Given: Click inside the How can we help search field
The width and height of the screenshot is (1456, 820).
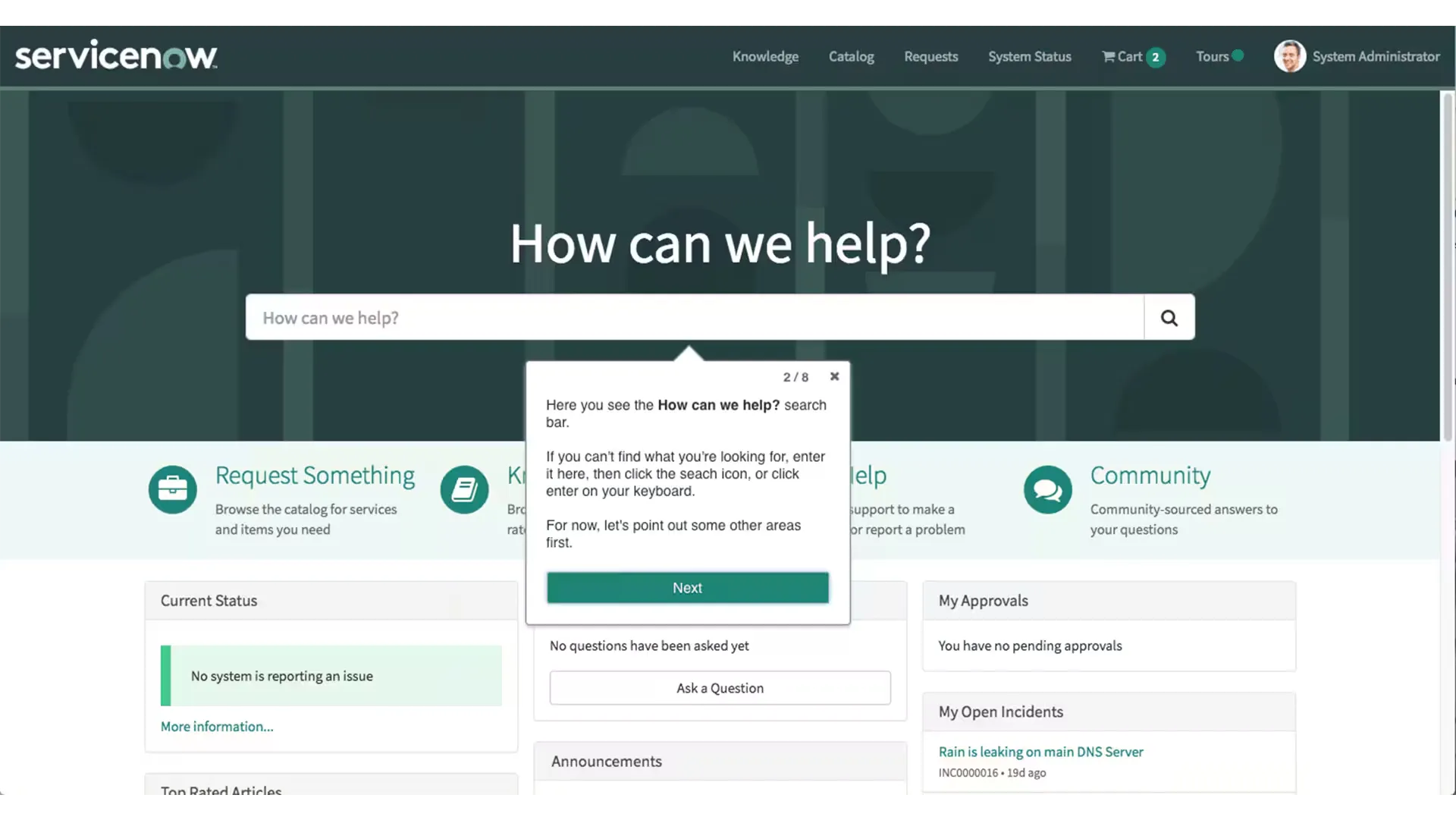Looking at the screenshot, I should pyautogui.click(x=694, y=318).
